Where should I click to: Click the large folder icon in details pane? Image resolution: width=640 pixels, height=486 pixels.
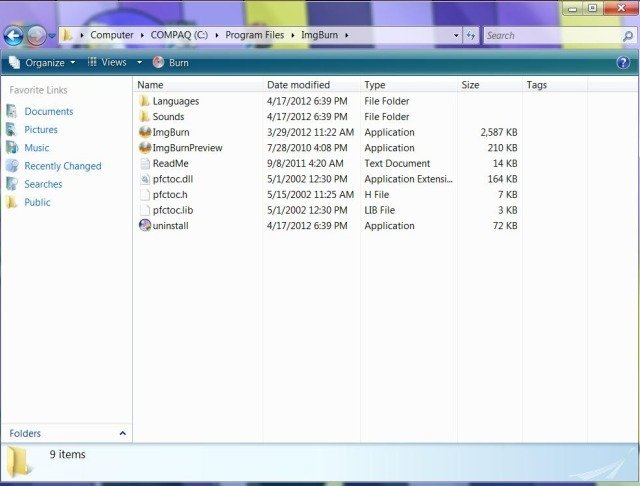[20, 462]
